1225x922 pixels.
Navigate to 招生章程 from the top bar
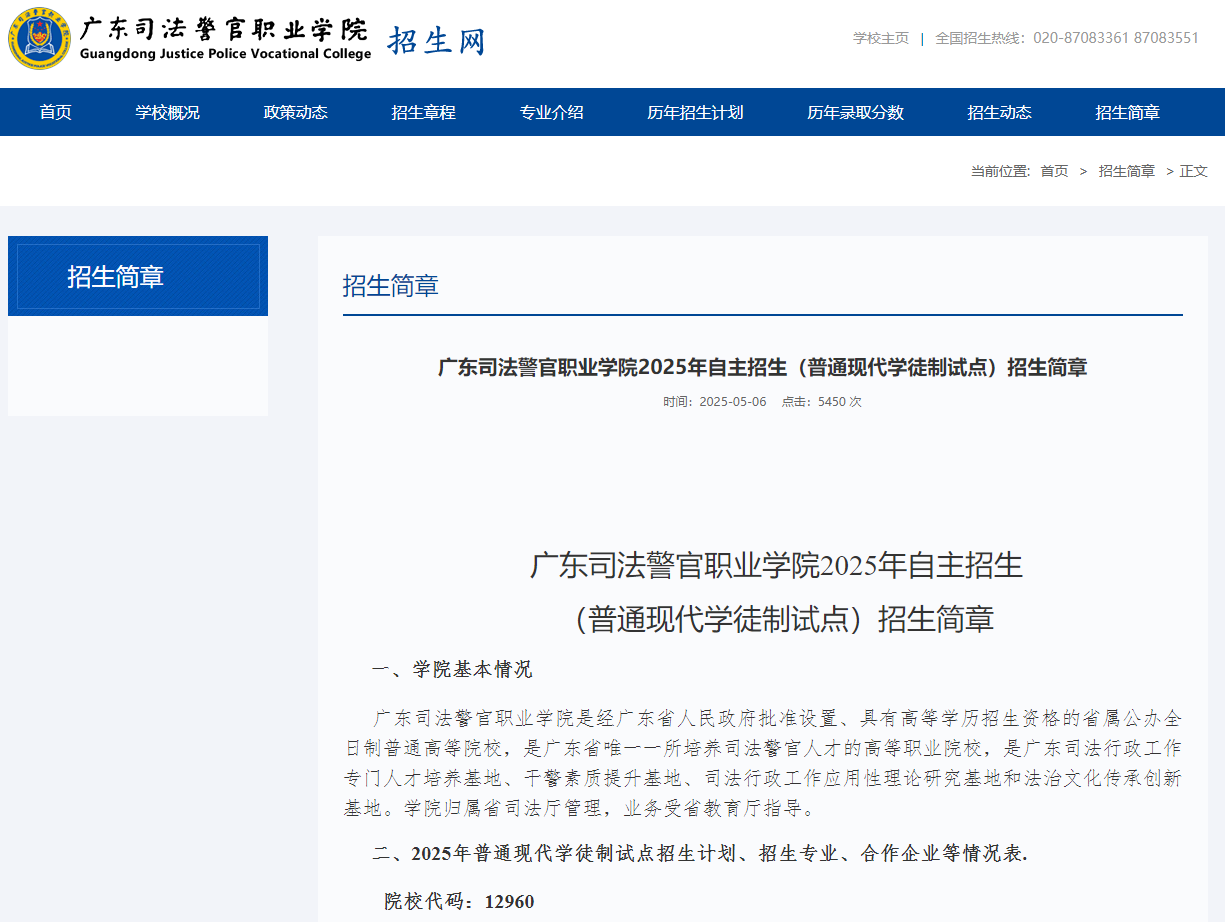(x=422, y=112)
